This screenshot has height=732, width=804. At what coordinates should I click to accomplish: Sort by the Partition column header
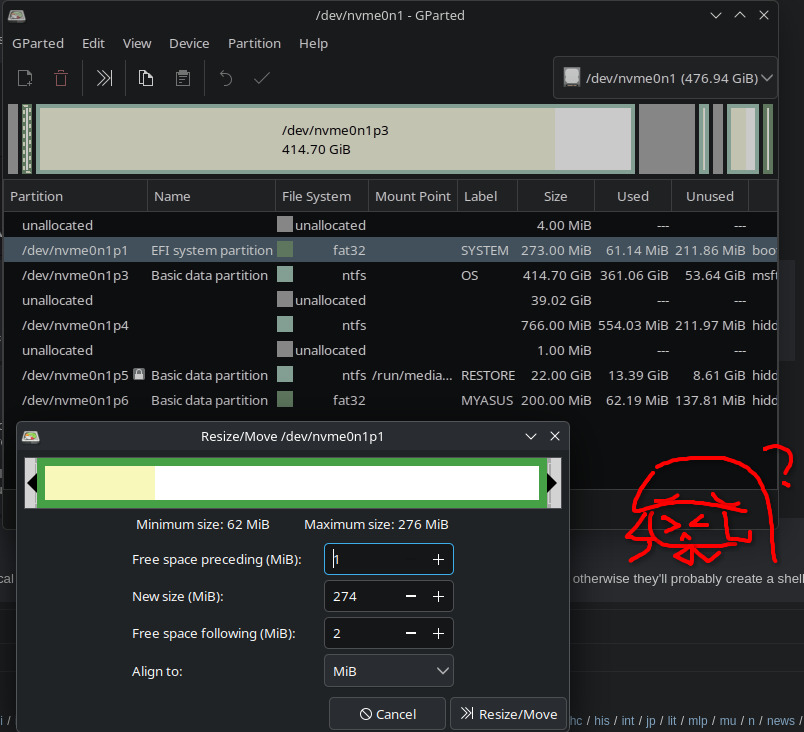(75, 196)
